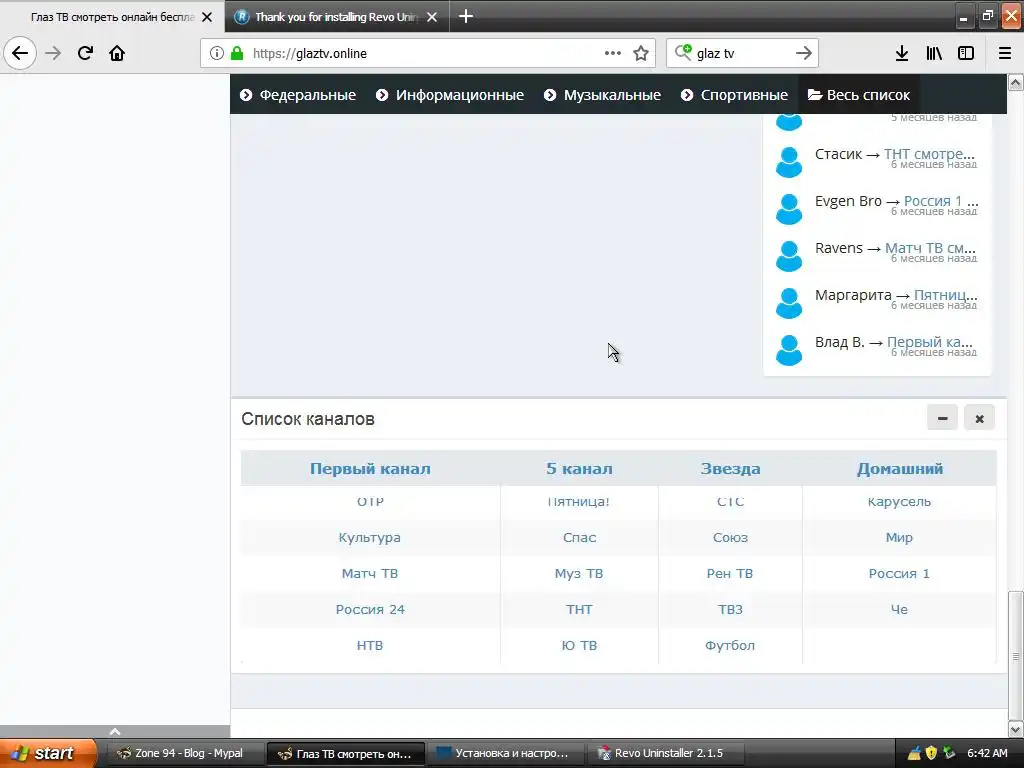1024x768 pixels.
Task: Close the Глаз ТВ browser tab
Action: (x=207, y=17)
